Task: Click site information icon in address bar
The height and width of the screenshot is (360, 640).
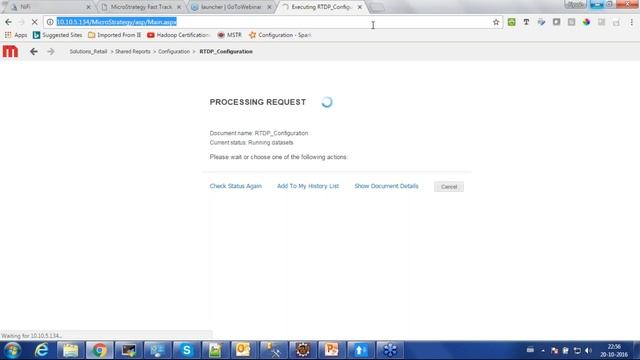Action: 50,22
